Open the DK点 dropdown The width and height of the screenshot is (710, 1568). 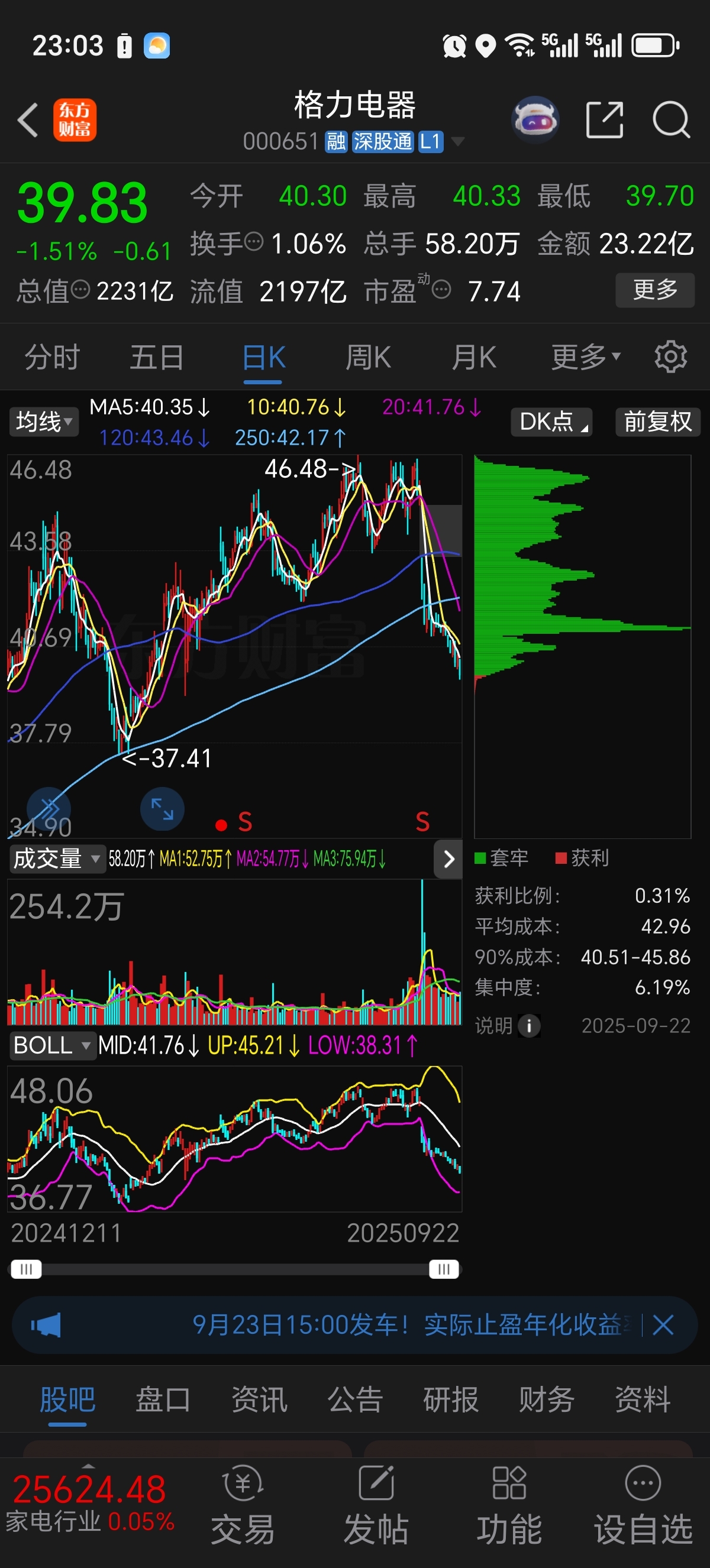click(551, 421)
